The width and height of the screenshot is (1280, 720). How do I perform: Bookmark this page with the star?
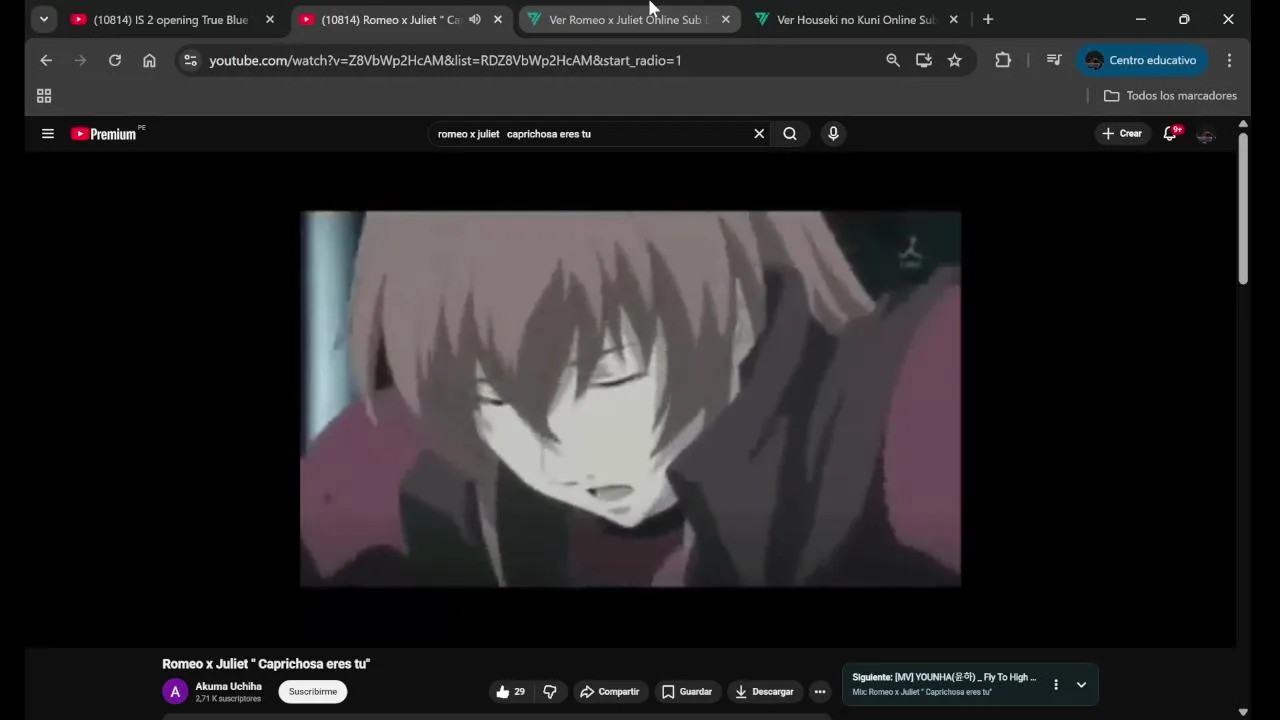tap(955, 60)
